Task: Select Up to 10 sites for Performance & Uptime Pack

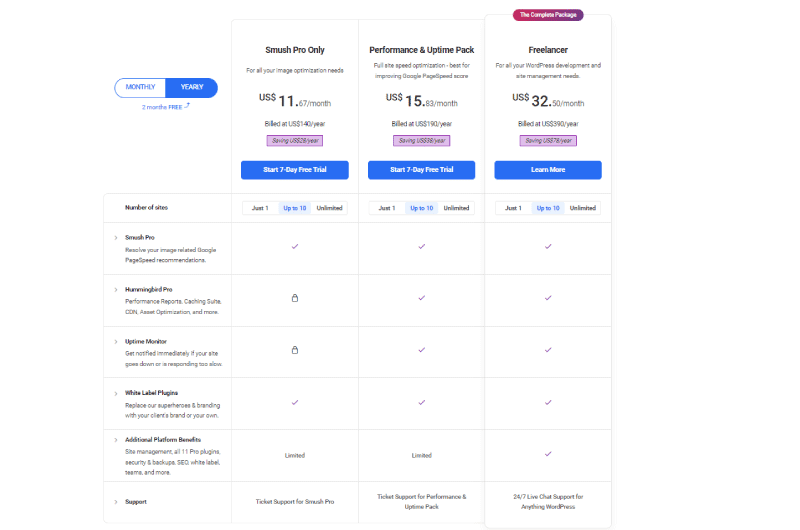Action: pos(421,208)
